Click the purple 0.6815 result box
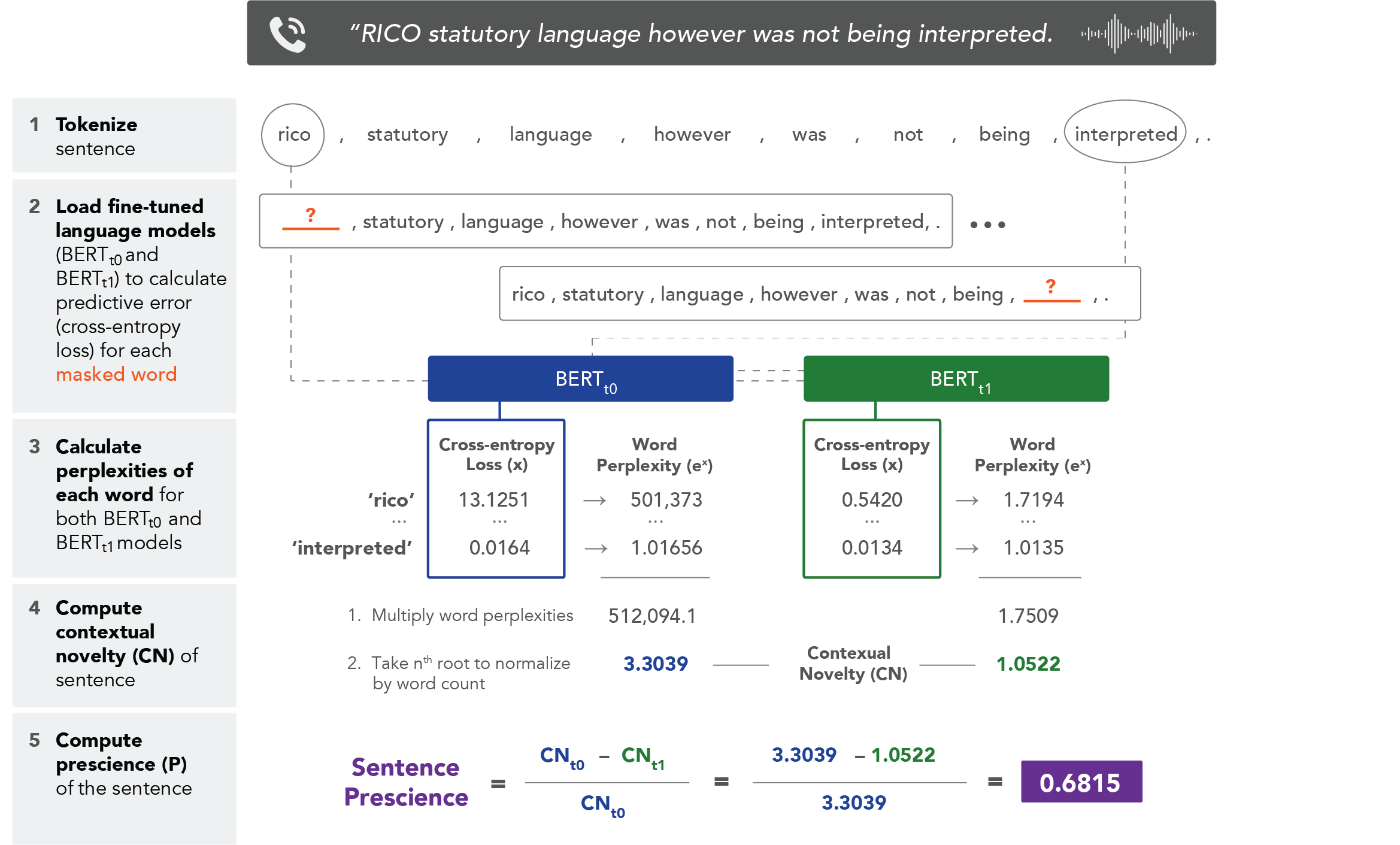The image size is (1400, 845). pyautogui.click(x=1081, y=782)
